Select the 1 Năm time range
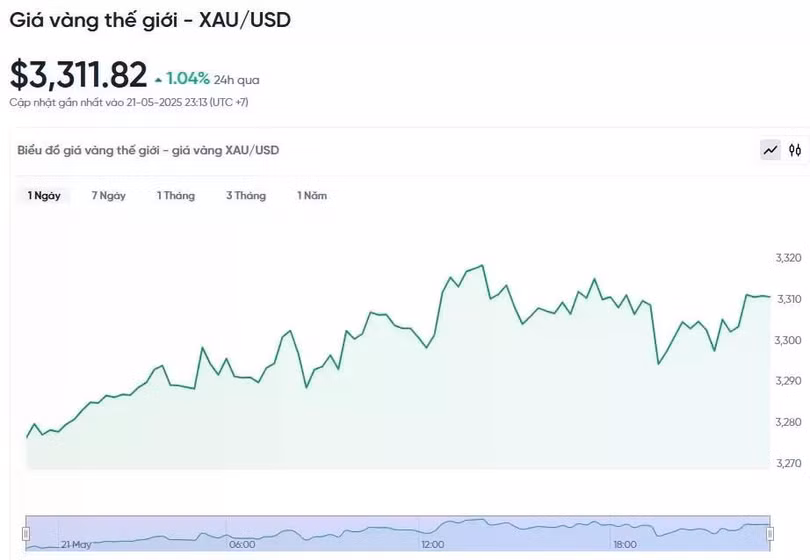 (312, 196)
